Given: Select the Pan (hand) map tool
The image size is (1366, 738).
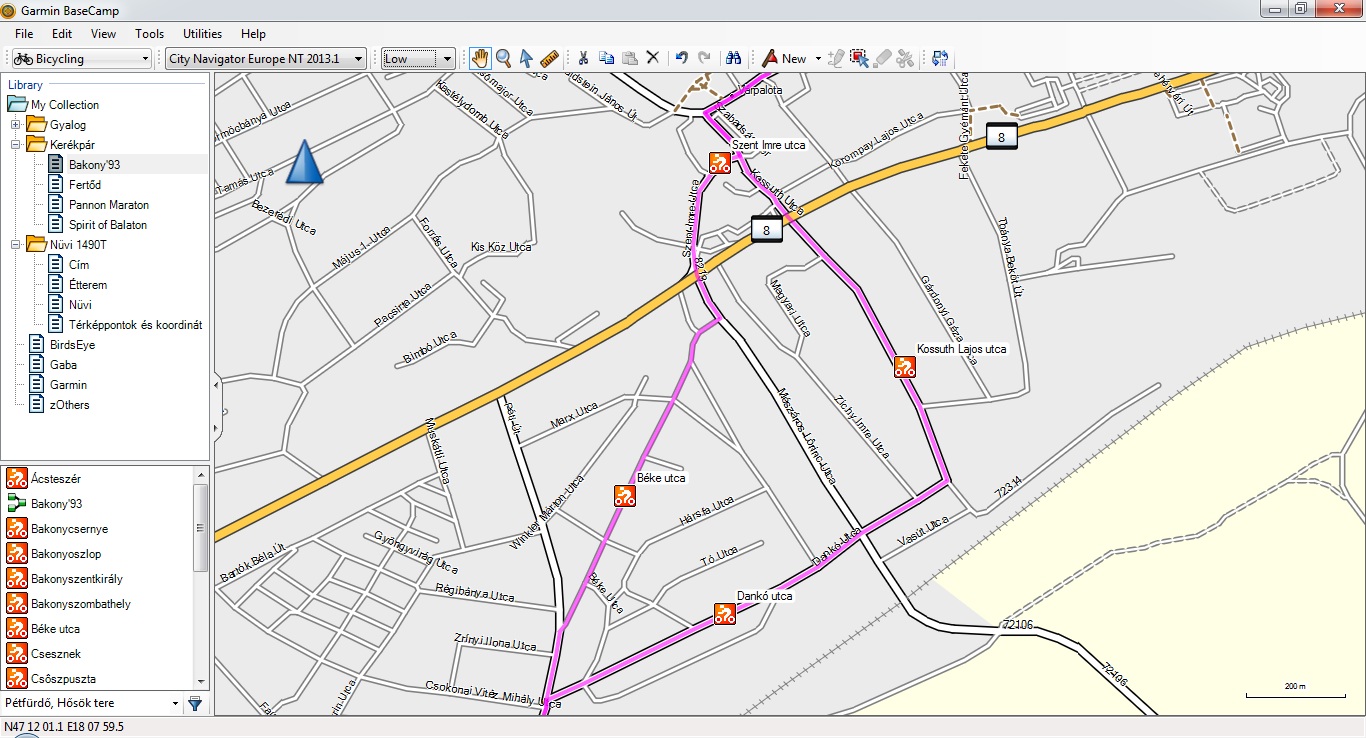Looking at the screenshot, I should pos(481,59).
